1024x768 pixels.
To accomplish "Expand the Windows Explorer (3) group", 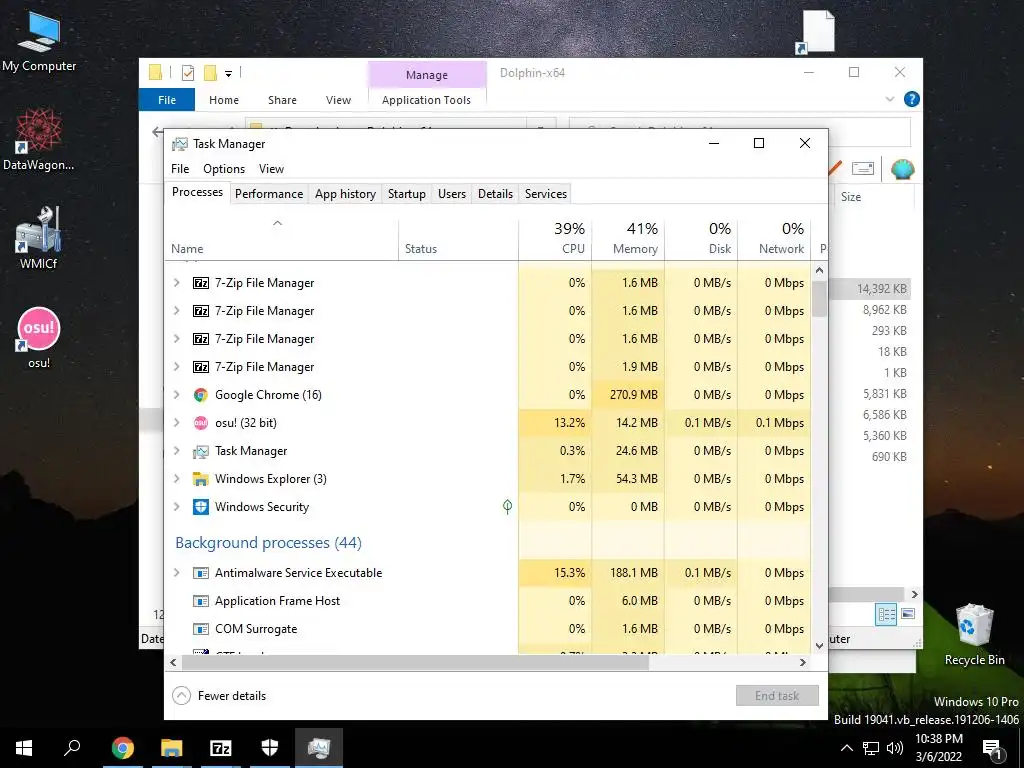I will [x=176, y=479].
